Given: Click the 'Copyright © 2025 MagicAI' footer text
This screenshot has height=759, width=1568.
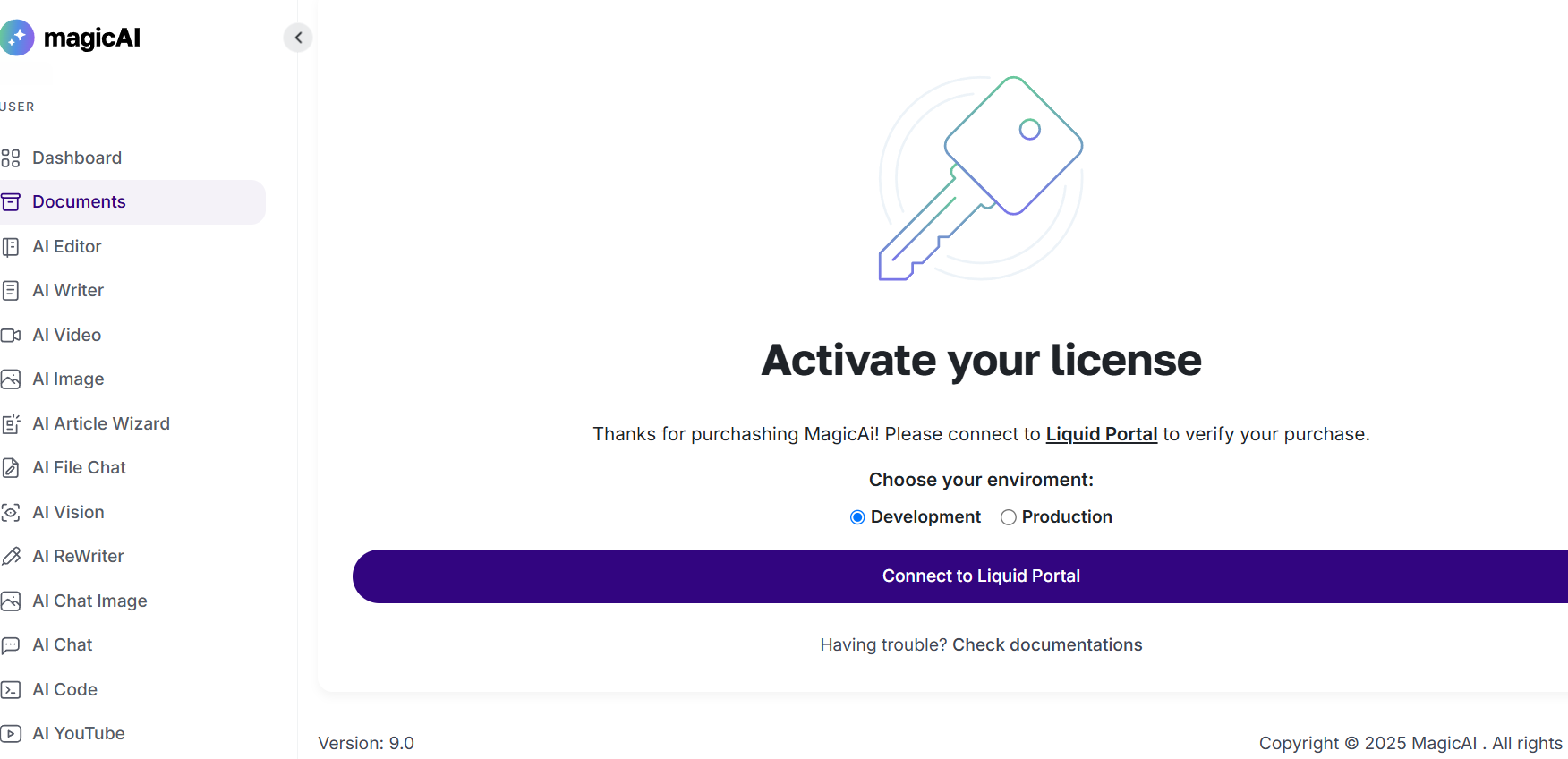Looking at the screenshot, I should 1368,744.
